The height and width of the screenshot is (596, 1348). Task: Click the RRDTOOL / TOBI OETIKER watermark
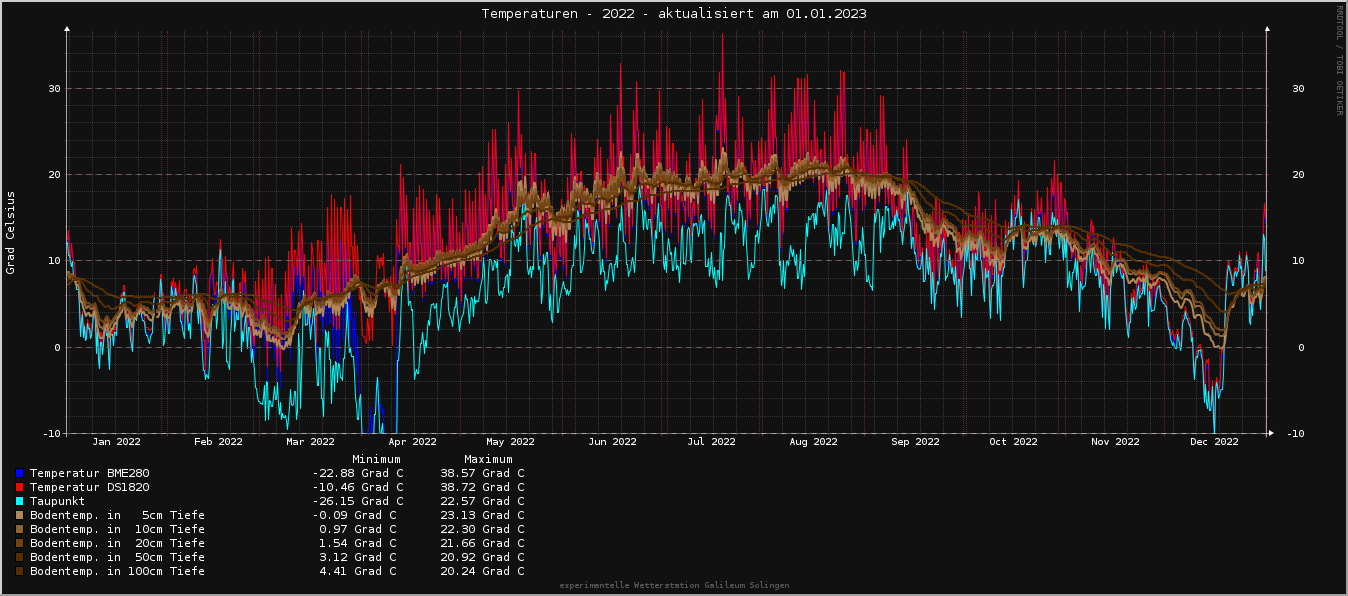pyautogui.click(x=1339, y=60)
